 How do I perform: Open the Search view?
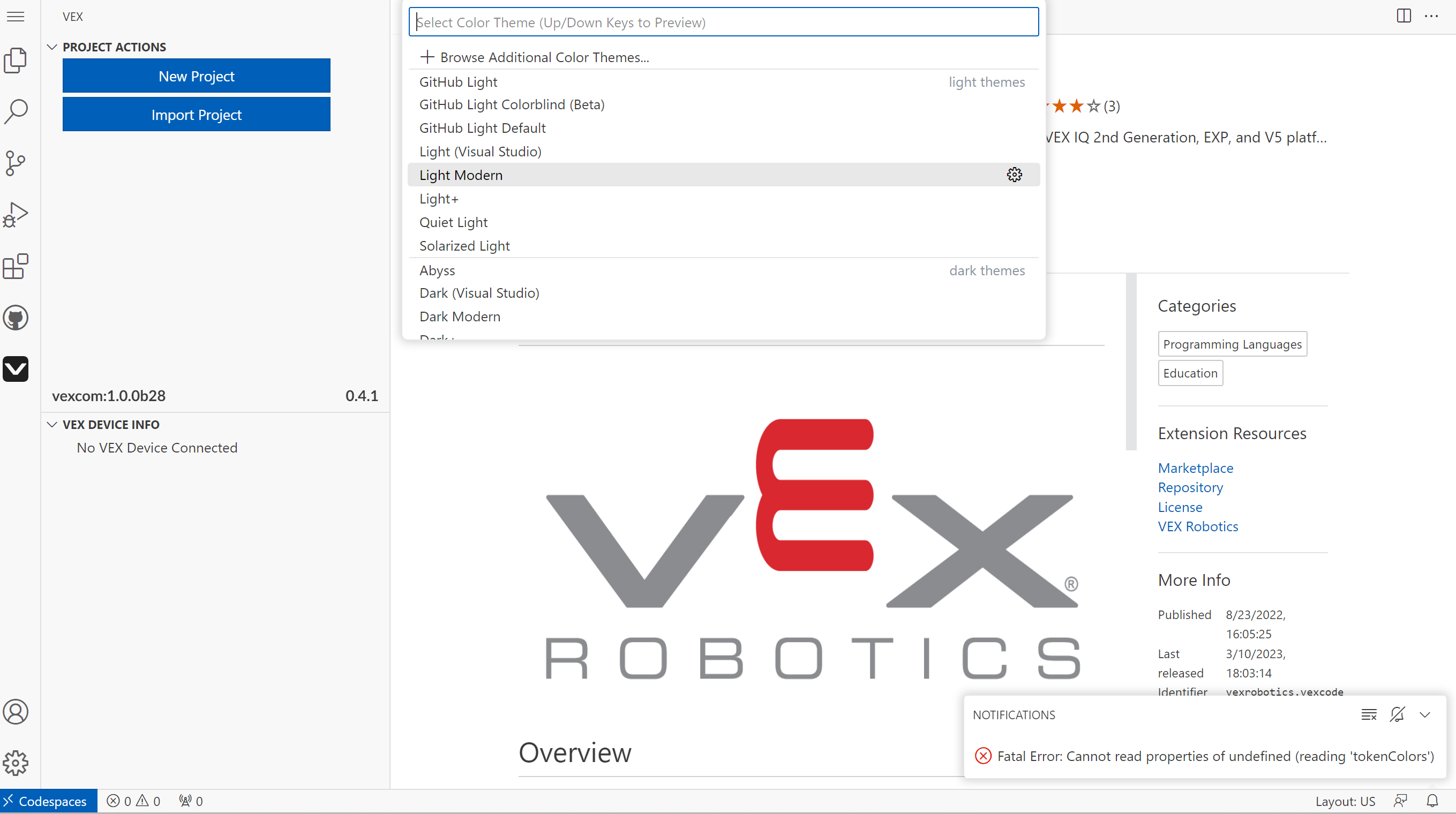point(16,111)
